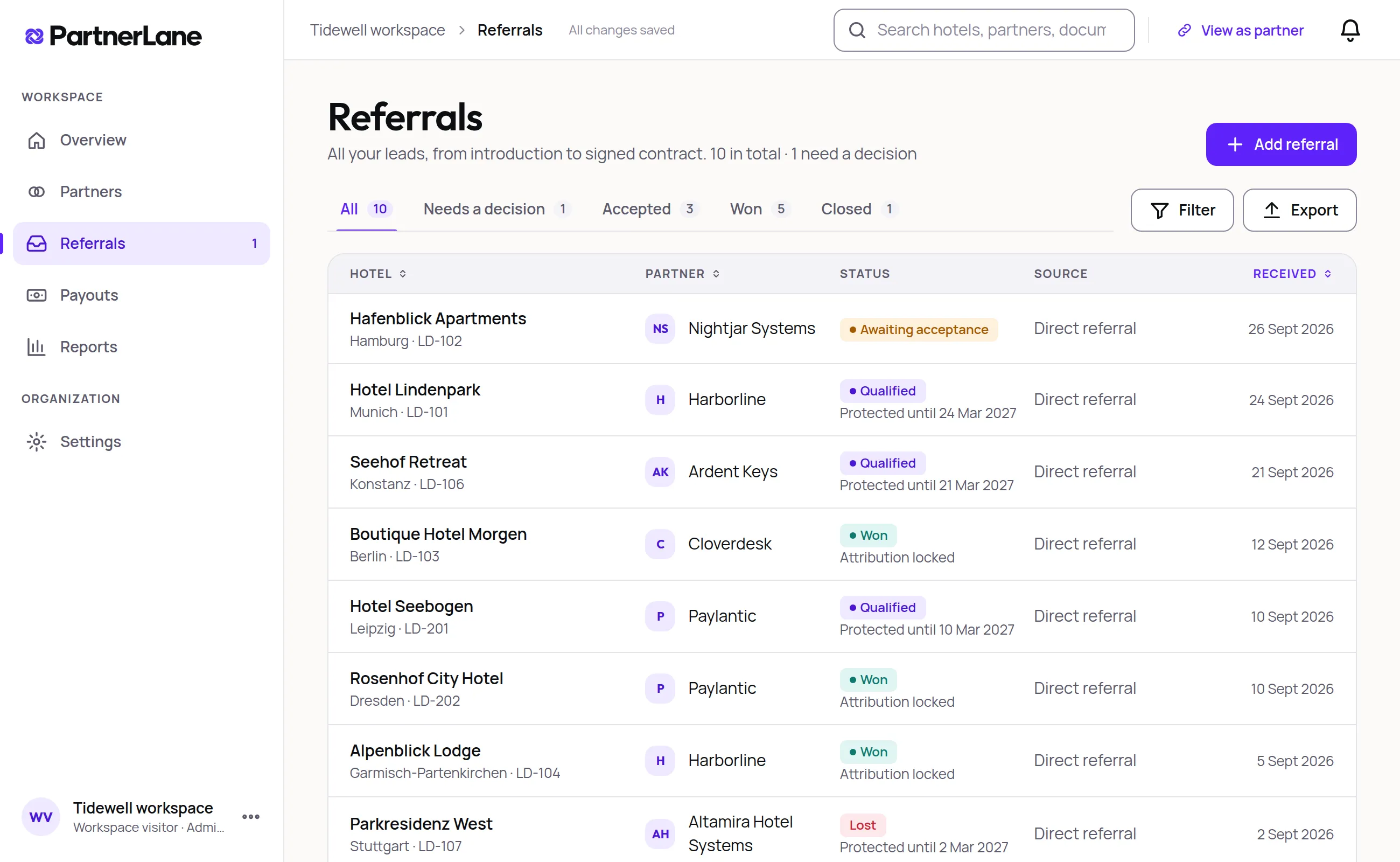
Task: Sort by the Received column
Action: [x=1292, y=274]
